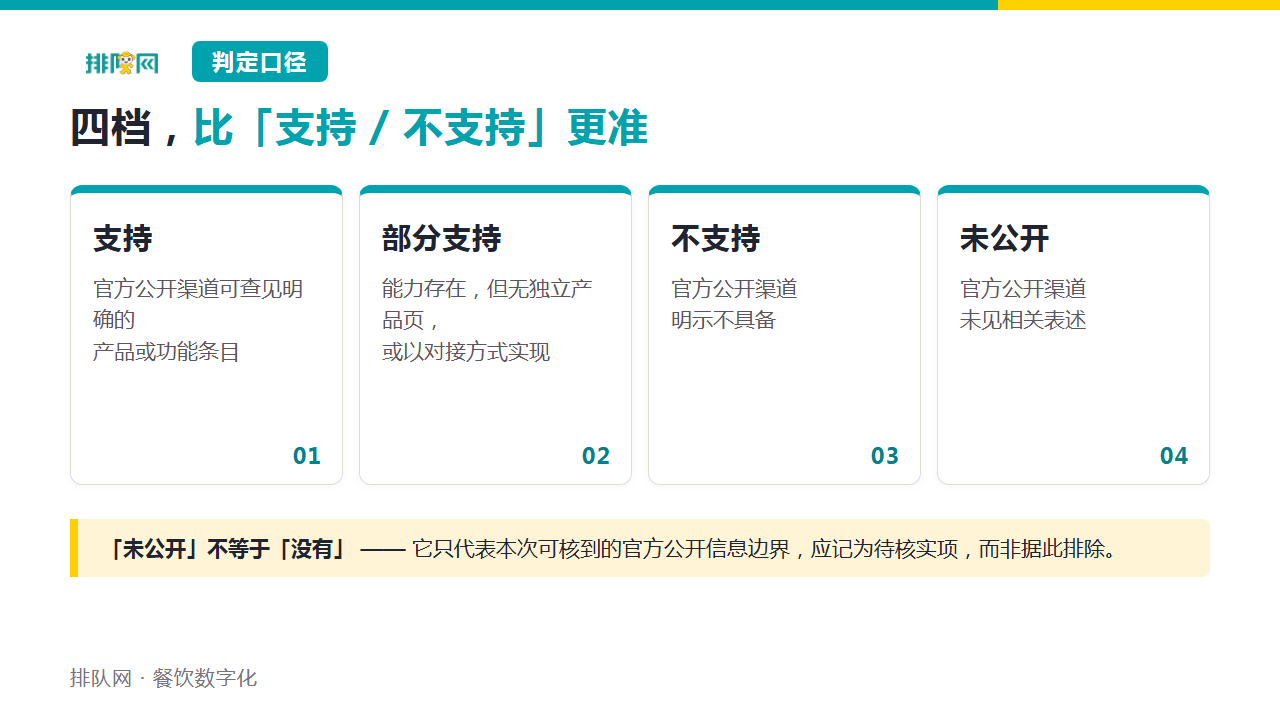Select the 支持 heading in card 01

(123, 239)
